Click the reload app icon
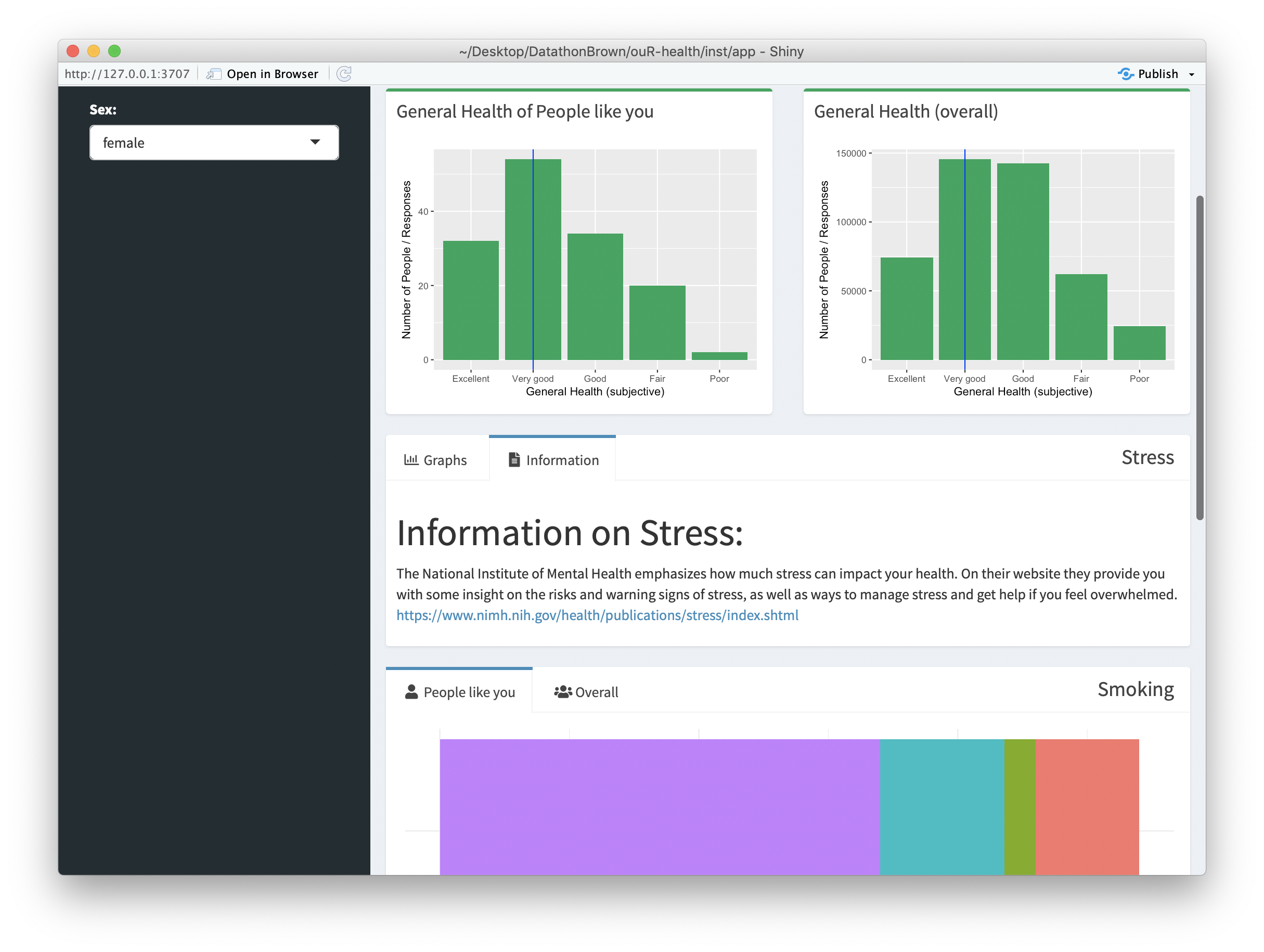 click(x=344, y=74)
